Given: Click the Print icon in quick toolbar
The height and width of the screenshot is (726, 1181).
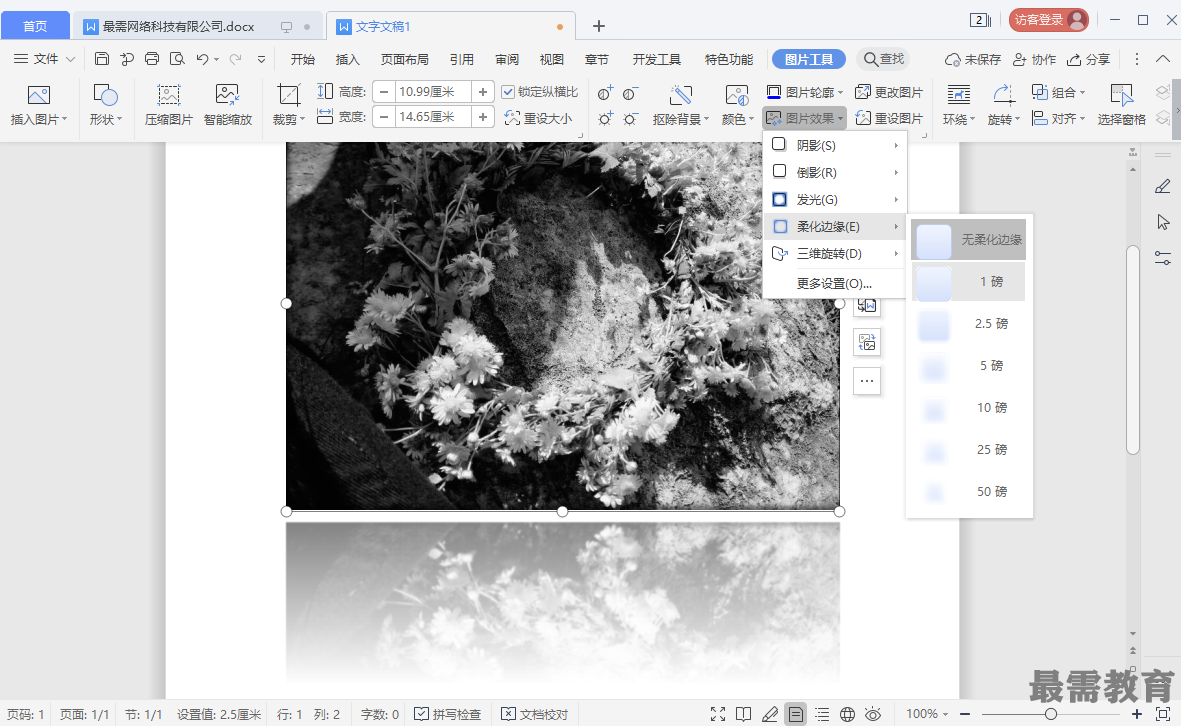Looking at the screenshot, I should pos(151,59).
